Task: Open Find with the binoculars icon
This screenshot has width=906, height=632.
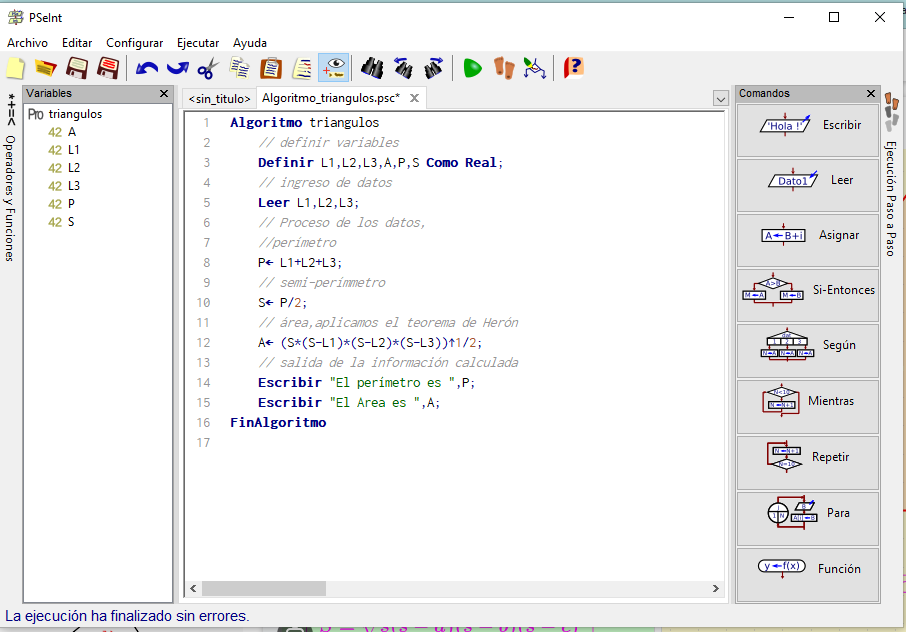Action: point(372,68)
